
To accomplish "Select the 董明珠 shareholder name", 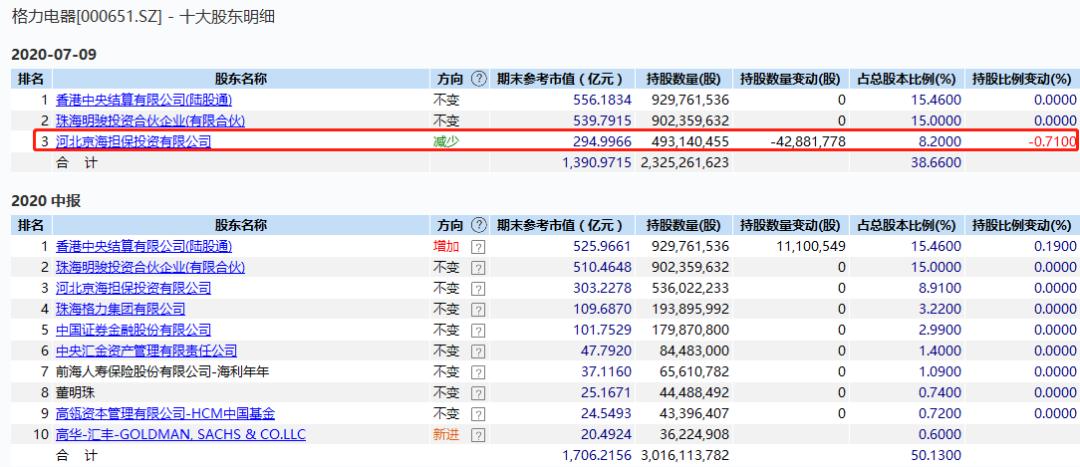I will [75, 393].
